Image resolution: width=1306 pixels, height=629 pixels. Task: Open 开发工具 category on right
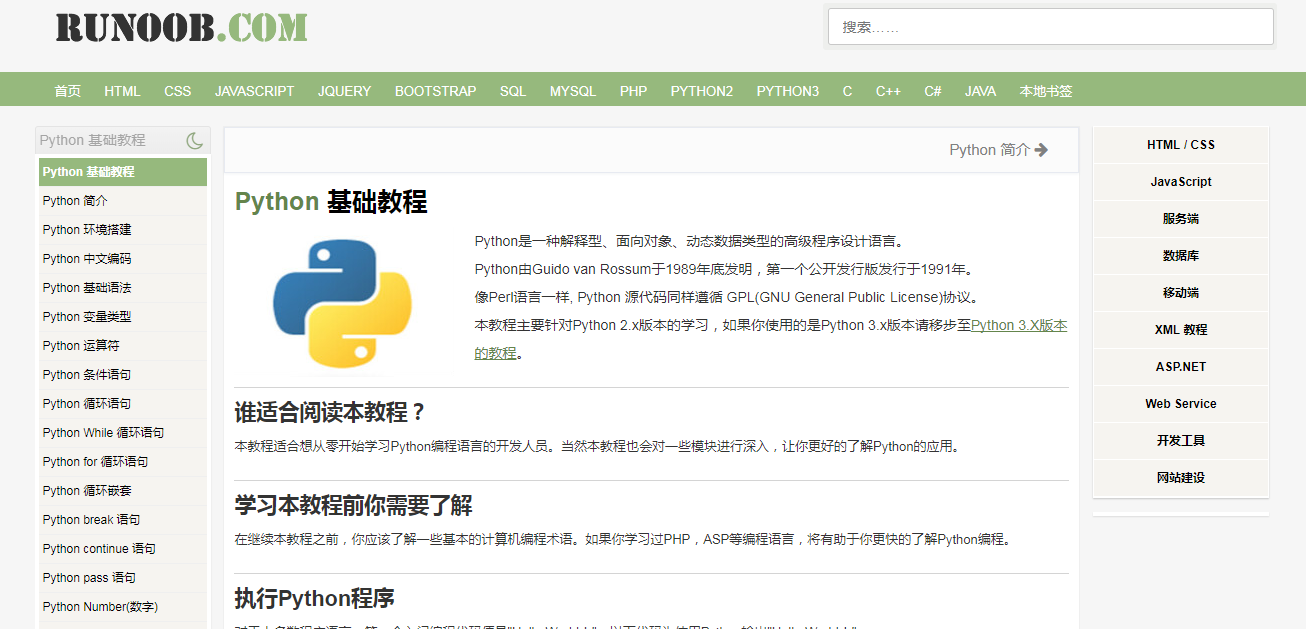(x=1181, y=441)
